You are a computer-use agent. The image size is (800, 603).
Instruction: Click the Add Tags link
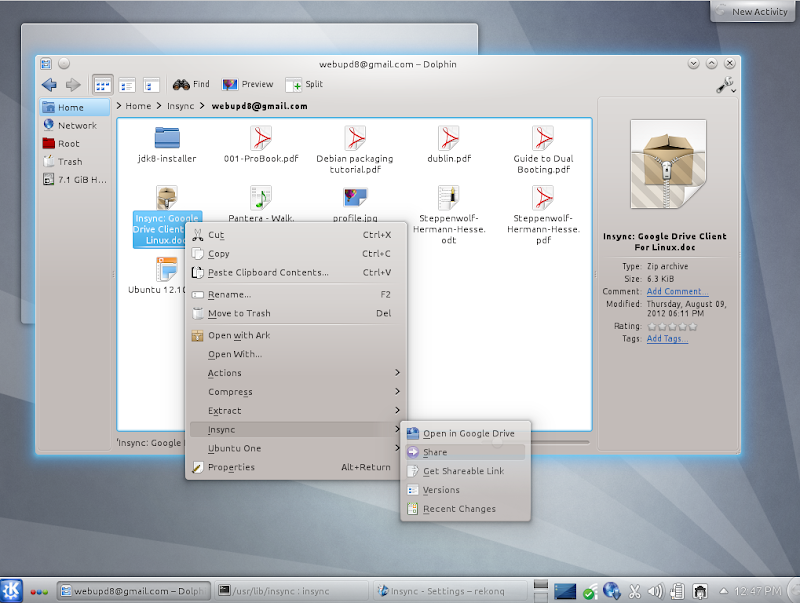coord(667,339)
